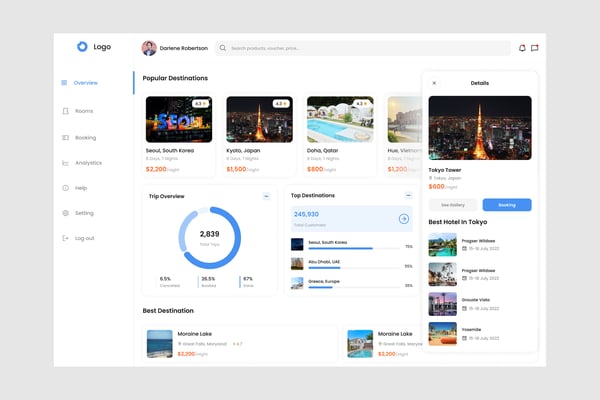Click the "2,839" total trips value
Image resolution: width=600 pixels, height=400 pixels.
209,234
